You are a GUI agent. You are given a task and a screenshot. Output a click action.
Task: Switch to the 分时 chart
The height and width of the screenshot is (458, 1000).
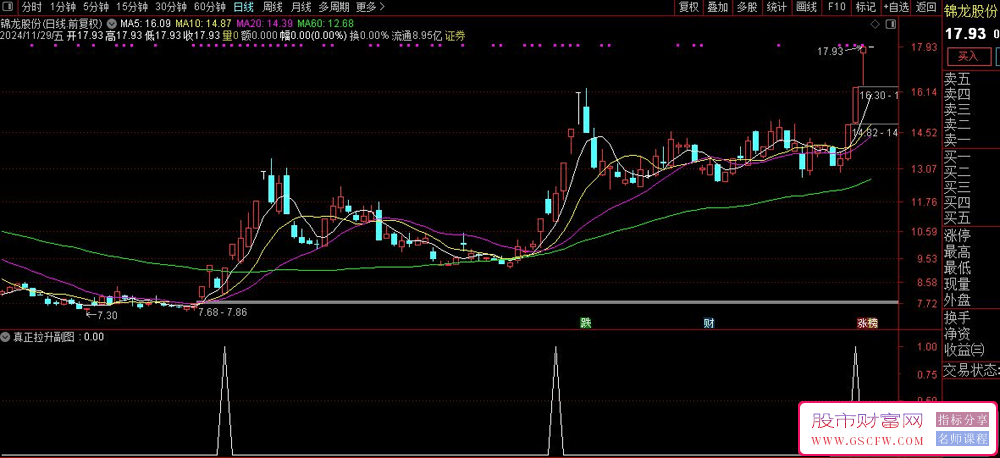(31, 8)
